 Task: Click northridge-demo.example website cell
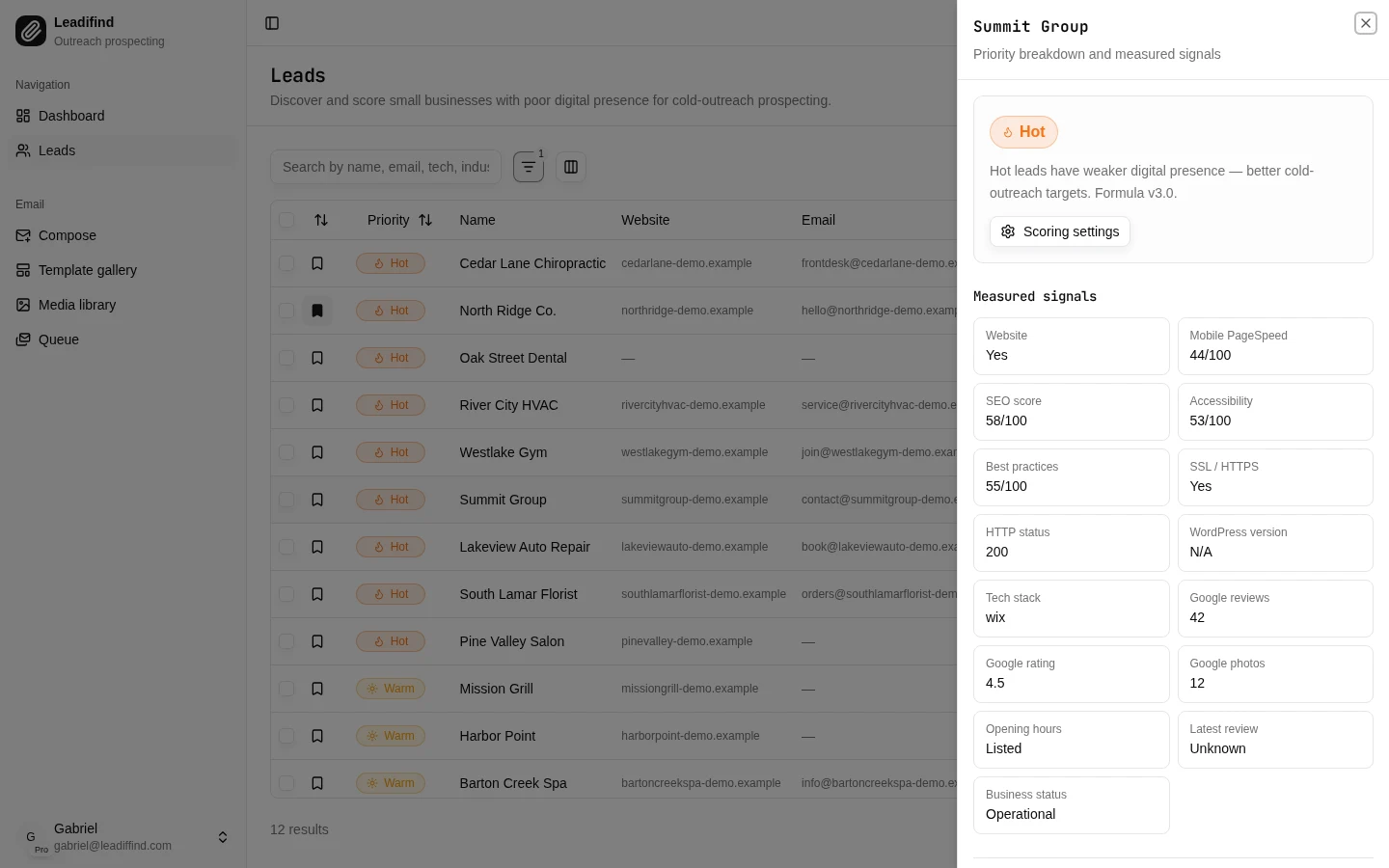[x=688, y=311]
